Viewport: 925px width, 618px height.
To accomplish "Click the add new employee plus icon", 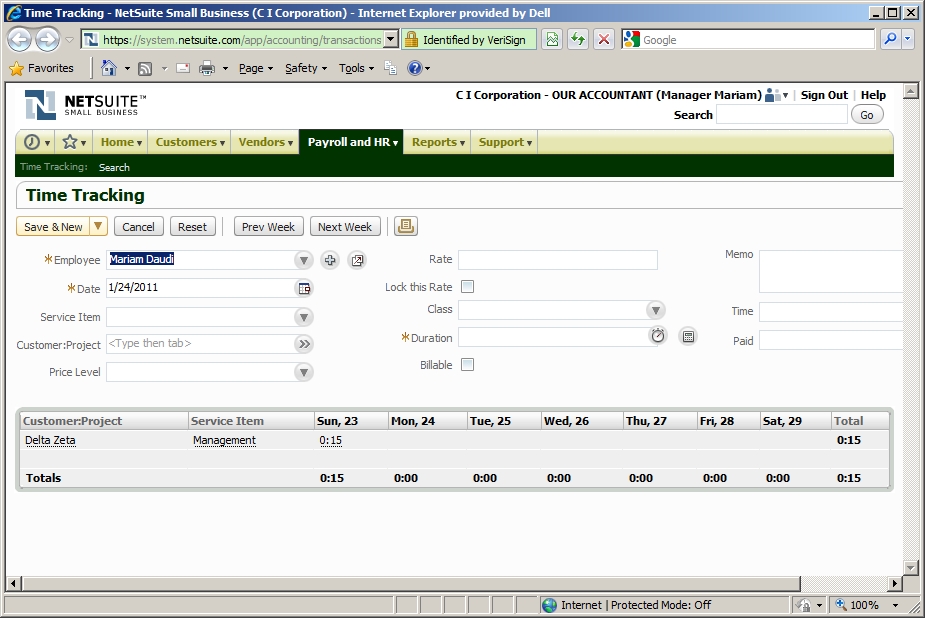I will tap(330, 260).
